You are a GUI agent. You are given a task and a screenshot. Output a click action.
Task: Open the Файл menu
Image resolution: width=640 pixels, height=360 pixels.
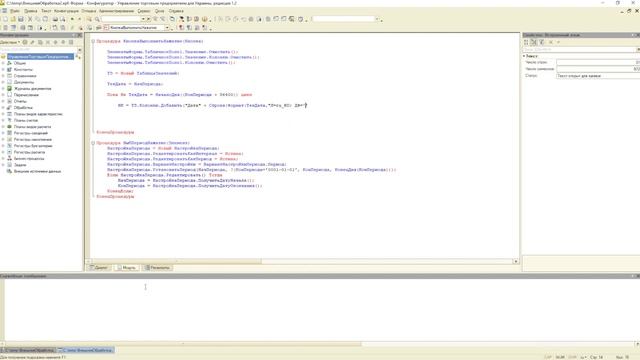coord(15,11)
